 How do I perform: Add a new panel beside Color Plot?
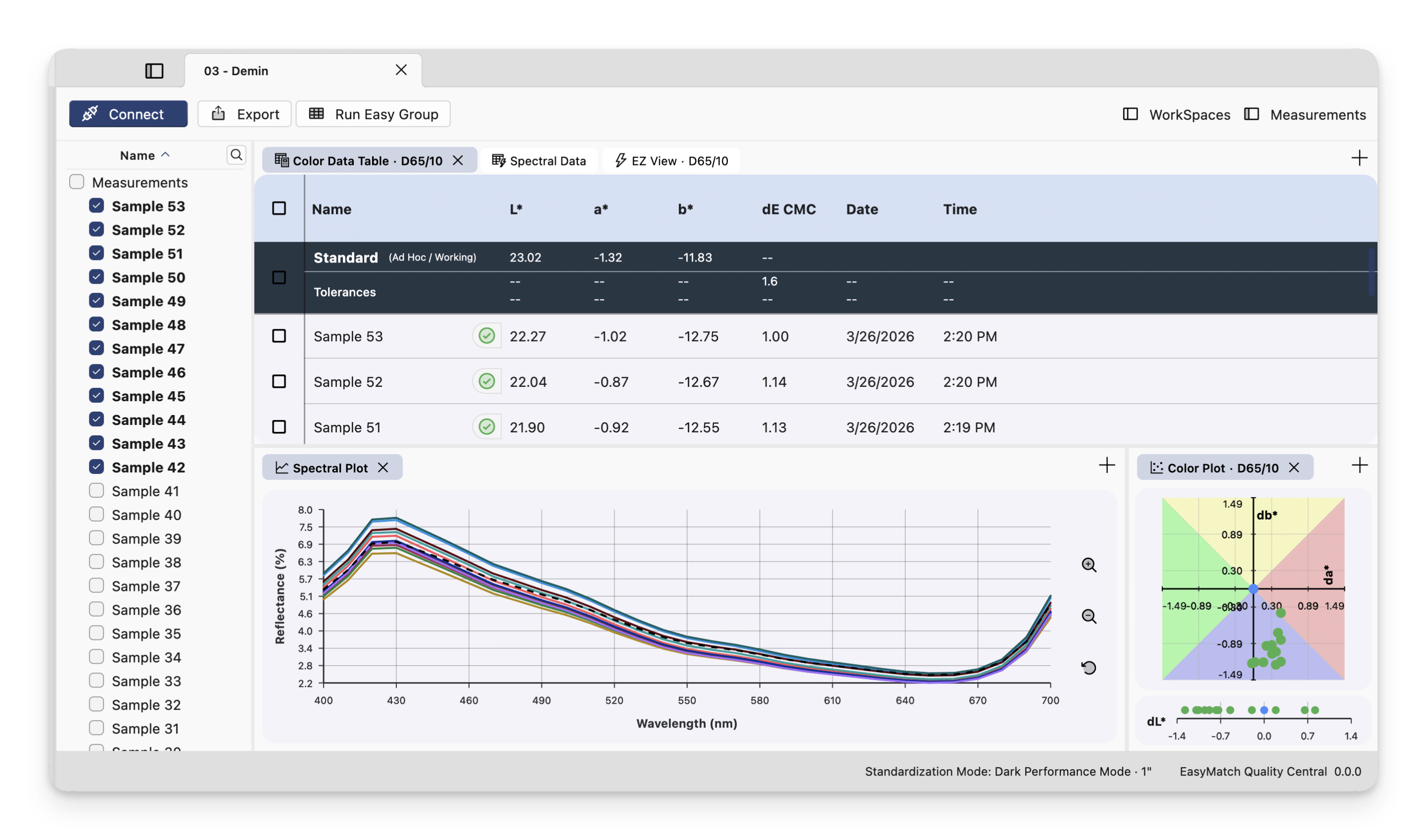pyautogui.click(x=1359, y=466)
